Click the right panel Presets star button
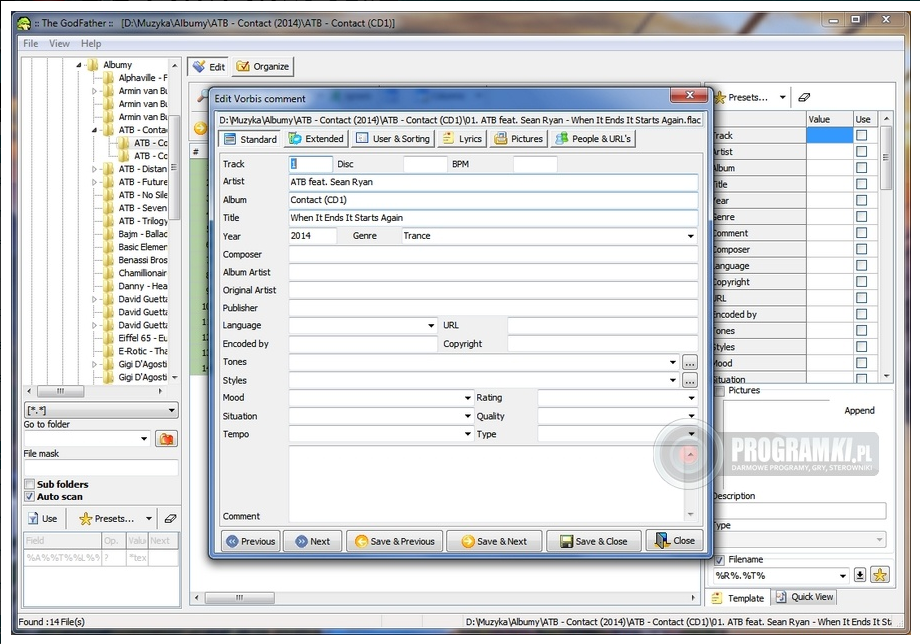 pyautogui.click(x=742, y=97)
